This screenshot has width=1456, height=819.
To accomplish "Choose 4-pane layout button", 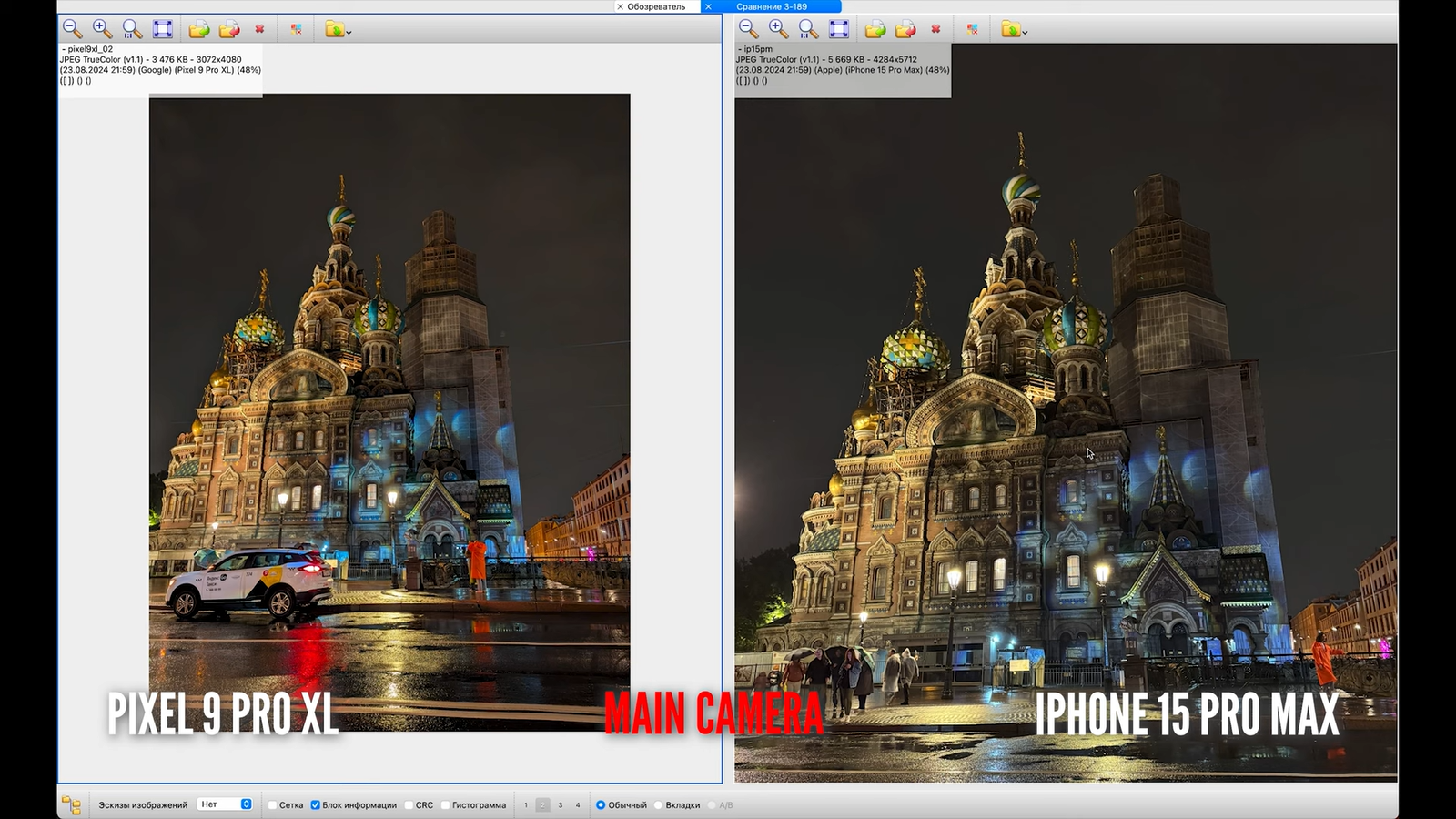I will coord(578,805).
